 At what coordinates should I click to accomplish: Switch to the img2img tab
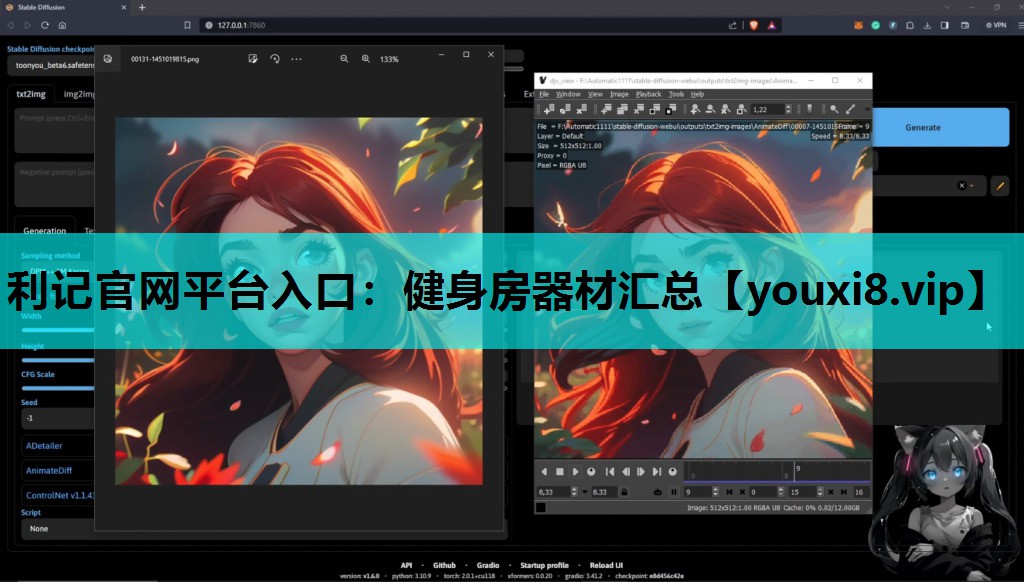coord(78,94)
